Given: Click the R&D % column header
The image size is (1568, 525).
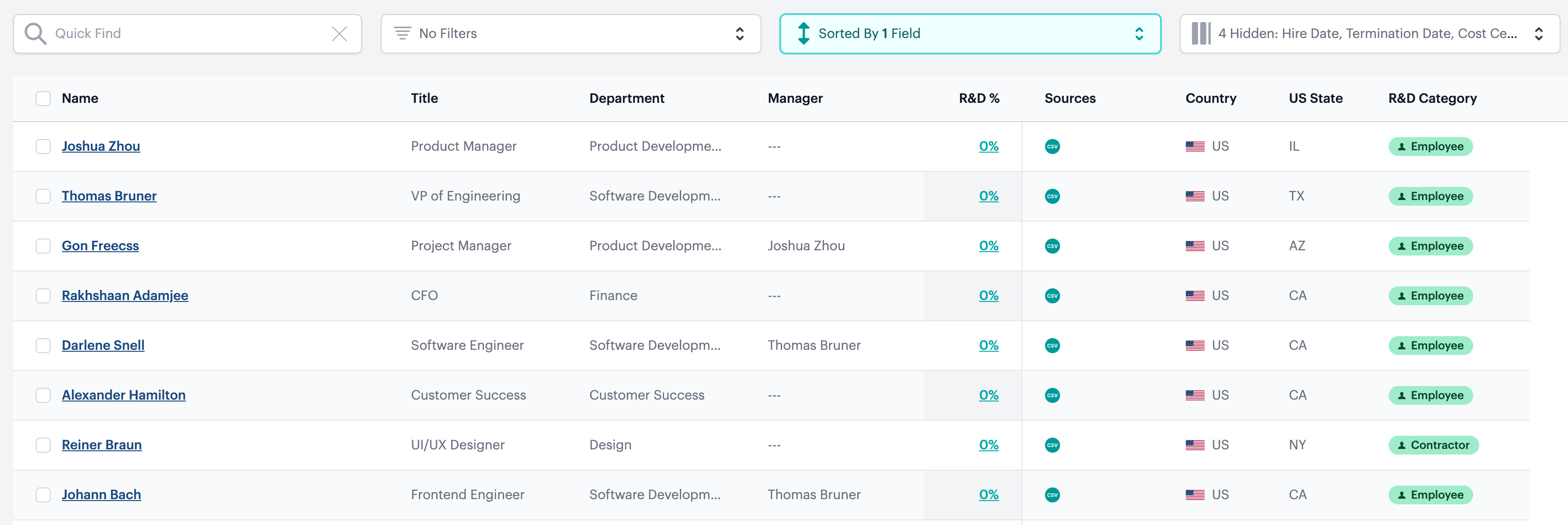Looking at the screenshot, I should pyautogui.click(x=979, y=98).
